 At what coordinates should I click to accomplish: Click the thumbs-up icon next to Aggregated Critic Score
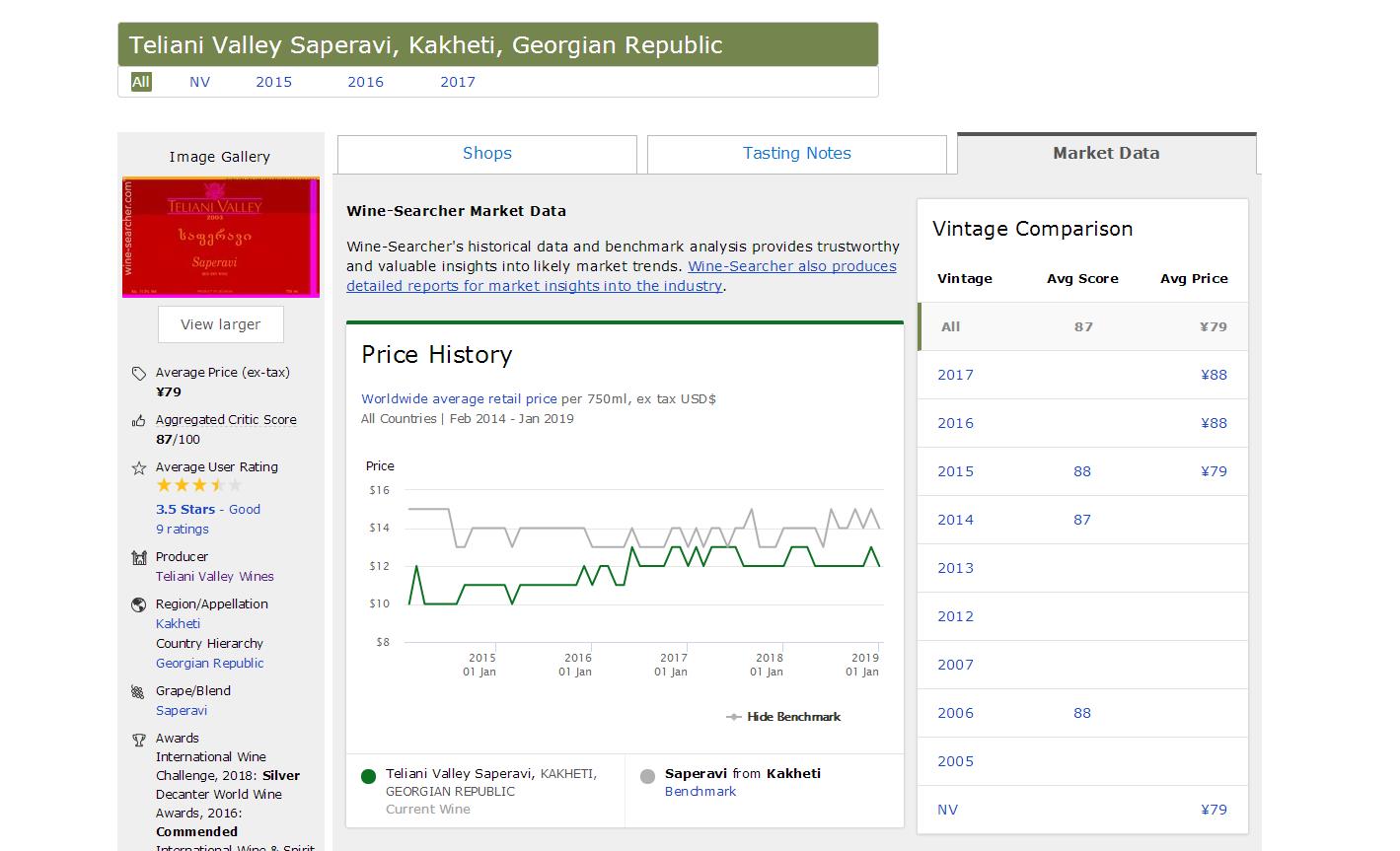(138, 420)
